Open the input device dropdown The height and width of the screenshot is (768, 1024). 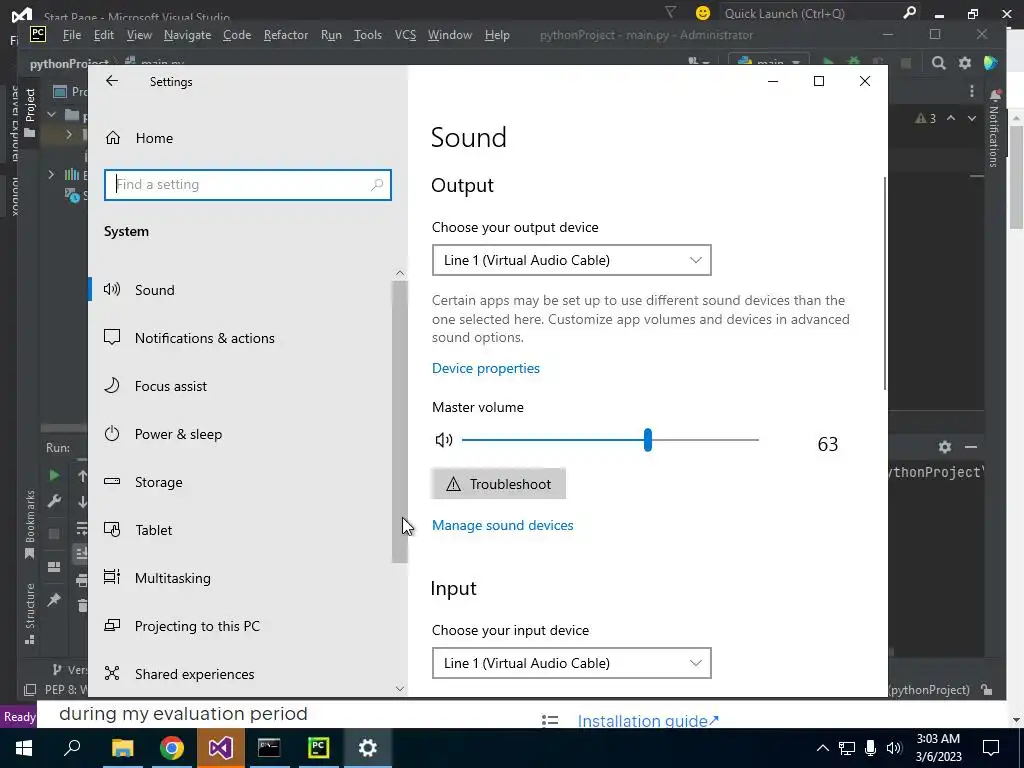click(x=571, y=663)
